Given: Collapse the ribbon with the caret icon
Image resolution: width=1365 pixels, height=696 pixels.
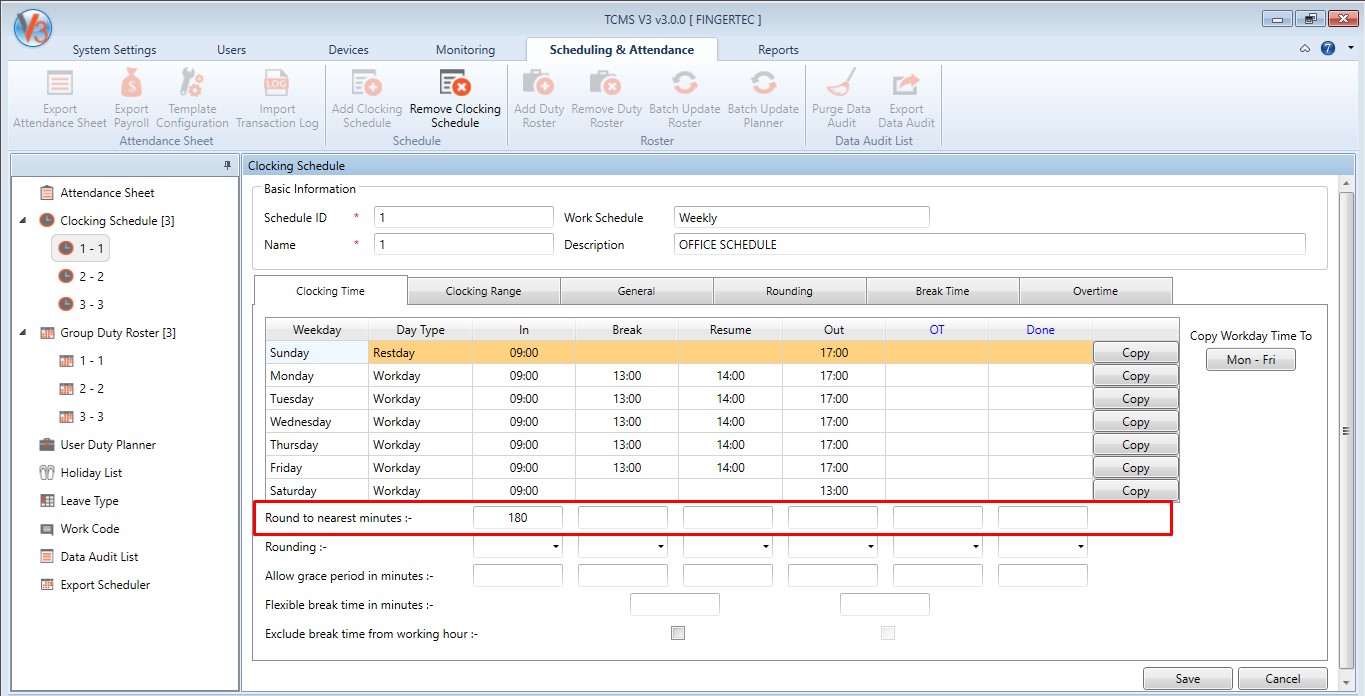Looking at the screenshot, I should point(1305,48).
